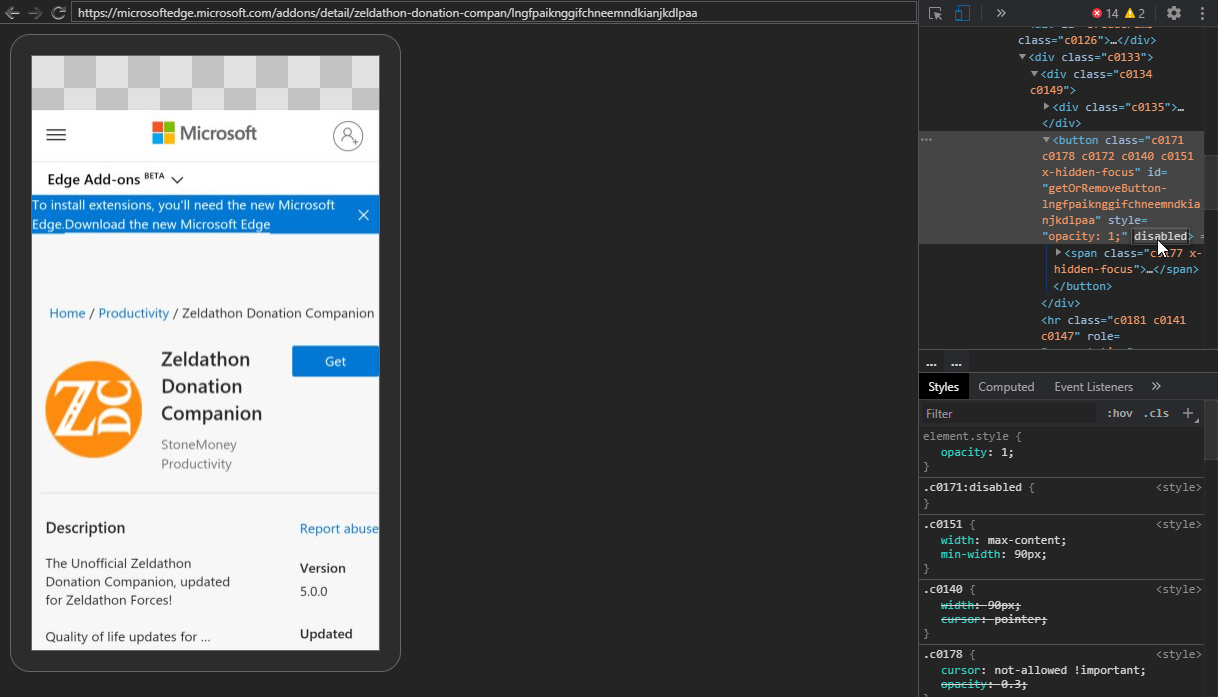Click the .c0171:disabled selector
This screenshot has height=697, width=1218.
click(972, 487)
